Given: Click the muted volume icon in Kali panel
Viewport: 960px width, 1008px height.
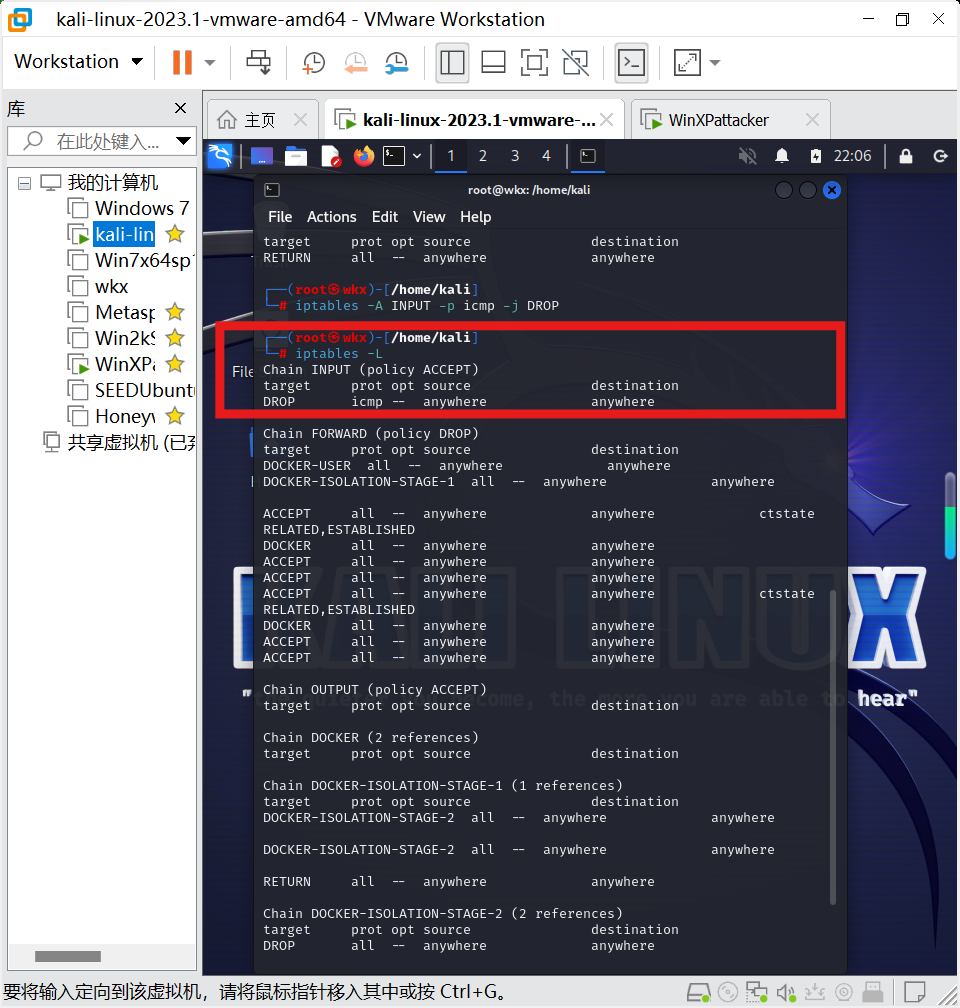Looking at the screenshot, I should pyautogui.click(x=747, y=156).
